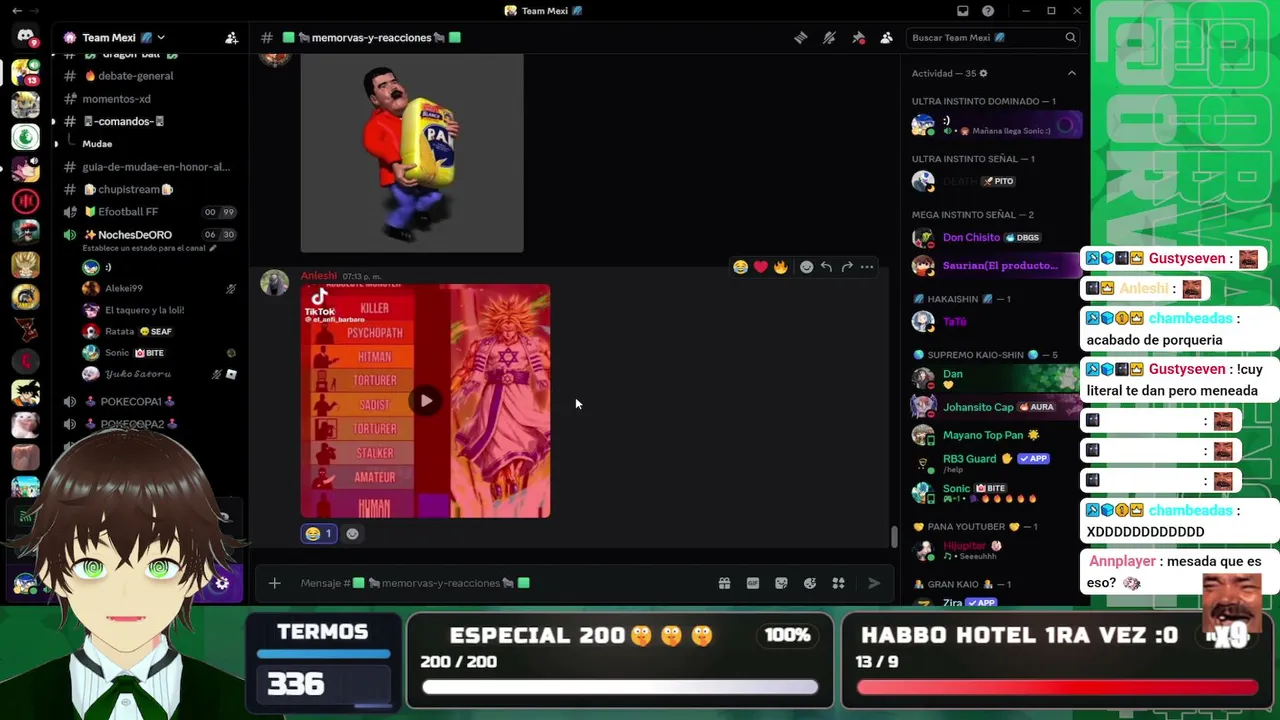Toggle channel notification bell in header
1280x720 pixels.
pos(829,38)
